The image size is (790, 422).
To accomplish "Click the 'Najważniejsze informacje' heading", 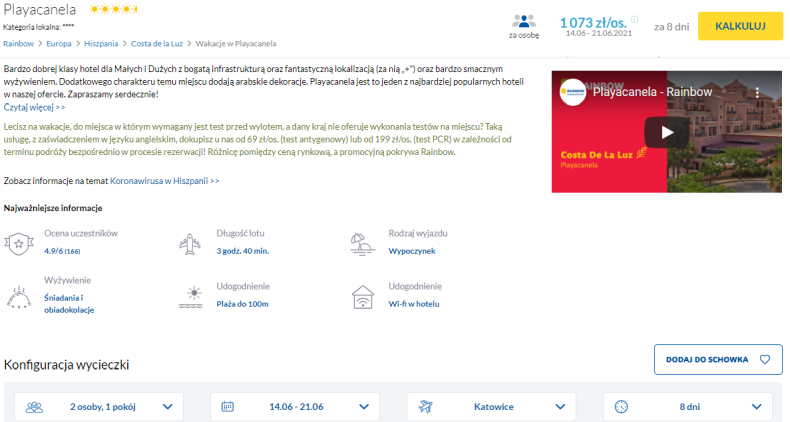I will tap(53, 208).
